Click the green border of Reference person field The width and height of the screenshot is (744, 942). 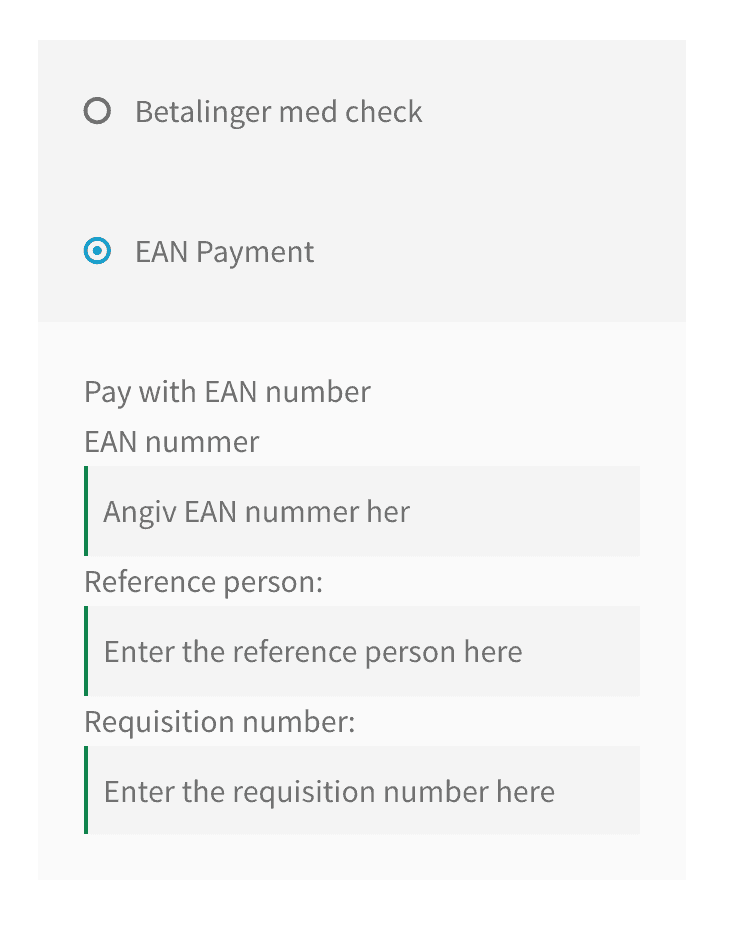click(86, 651)
